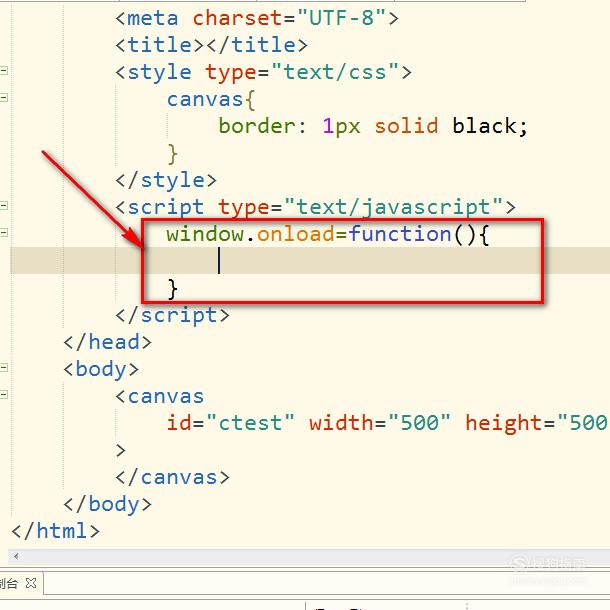Collapse the body tag fold marker
Image resolution: width=610 pixels, height=610 pixels.
(x=4, y=368)
